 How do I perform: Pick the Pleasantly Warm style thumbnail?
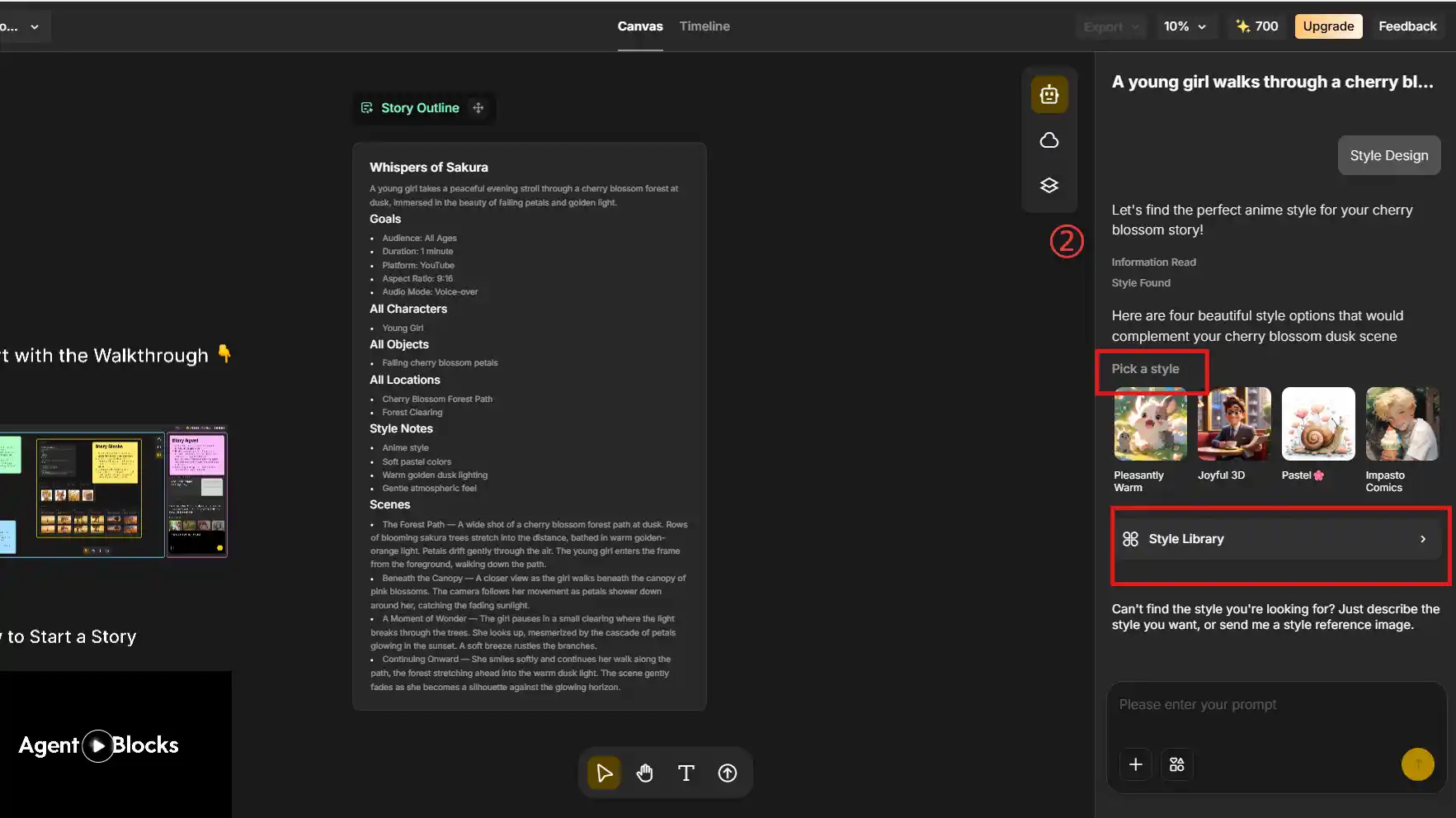pyautogui.click(x=1150, y=423)
